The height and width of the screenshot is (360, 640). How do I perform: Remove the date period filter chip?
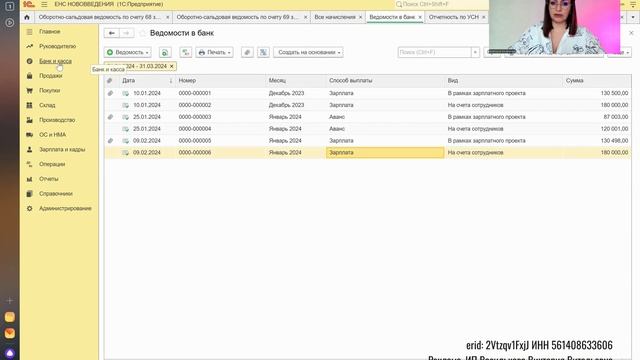172,66
